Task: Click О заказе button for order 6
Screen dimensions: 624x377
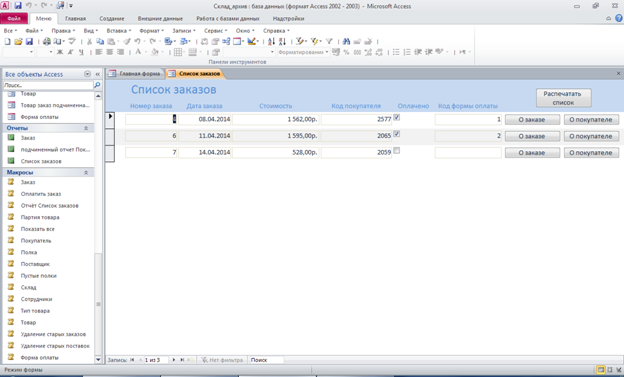Action: click(x=532, y=136)
